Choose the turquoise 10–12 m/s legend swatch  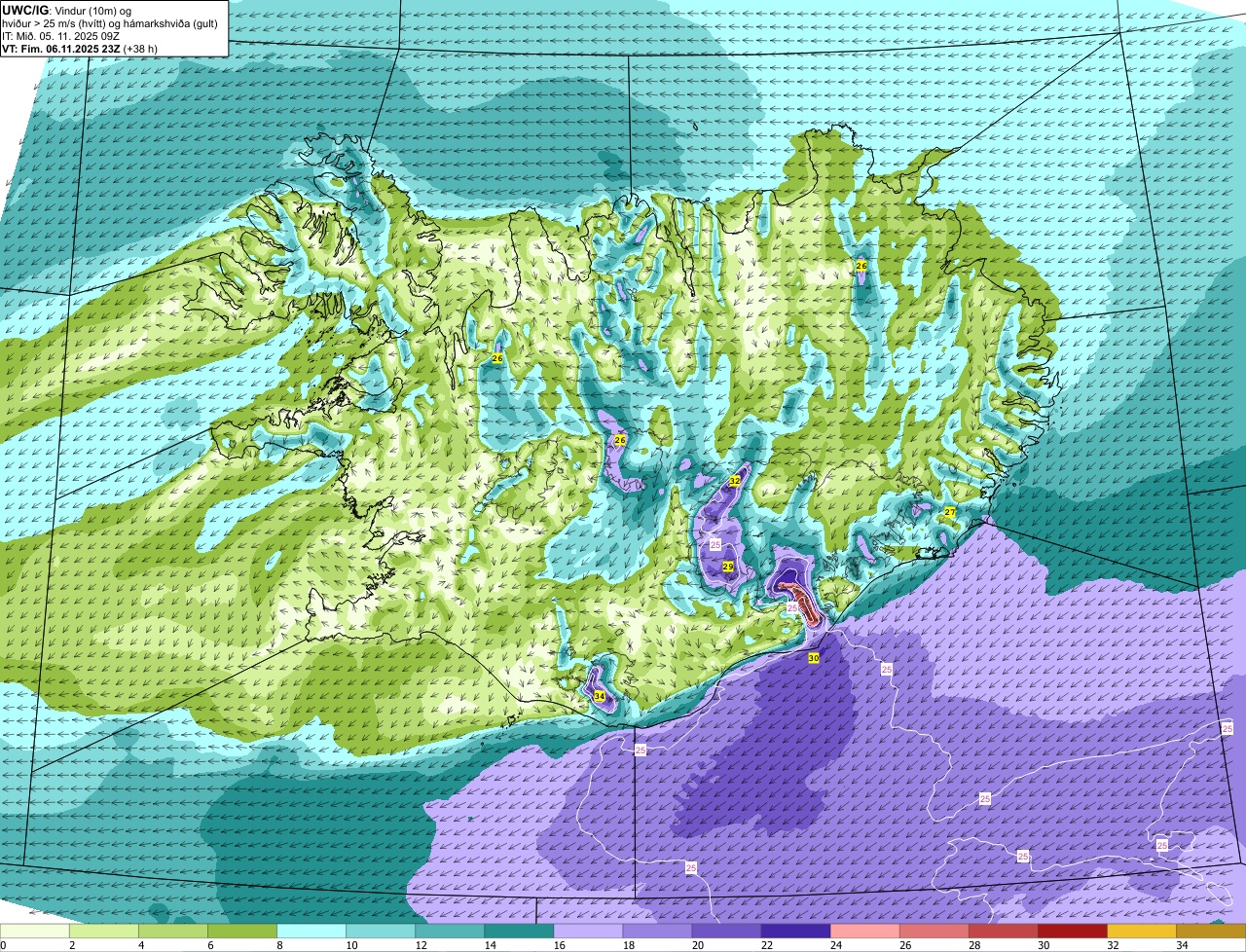pos(381,932)
